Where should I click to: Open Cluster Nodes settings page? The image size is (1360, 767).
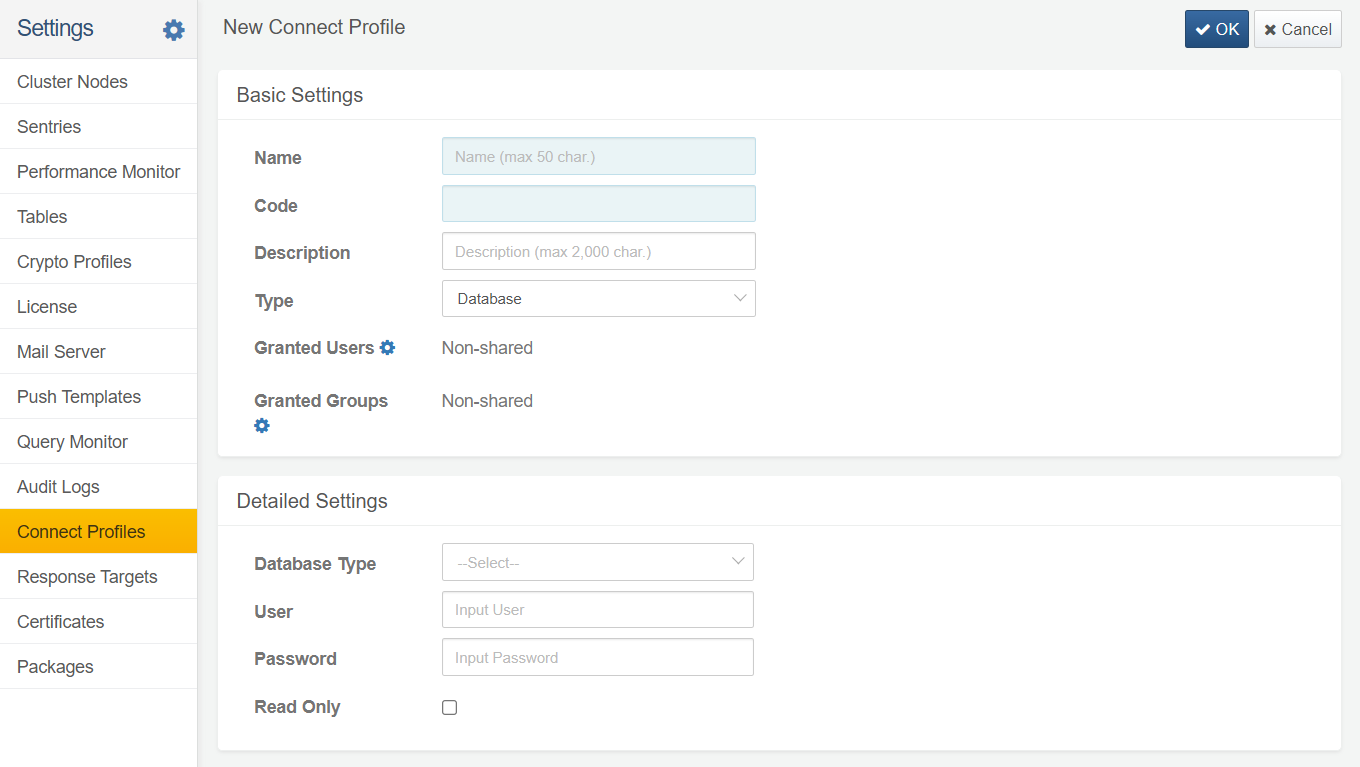click(x=99, y=82)
